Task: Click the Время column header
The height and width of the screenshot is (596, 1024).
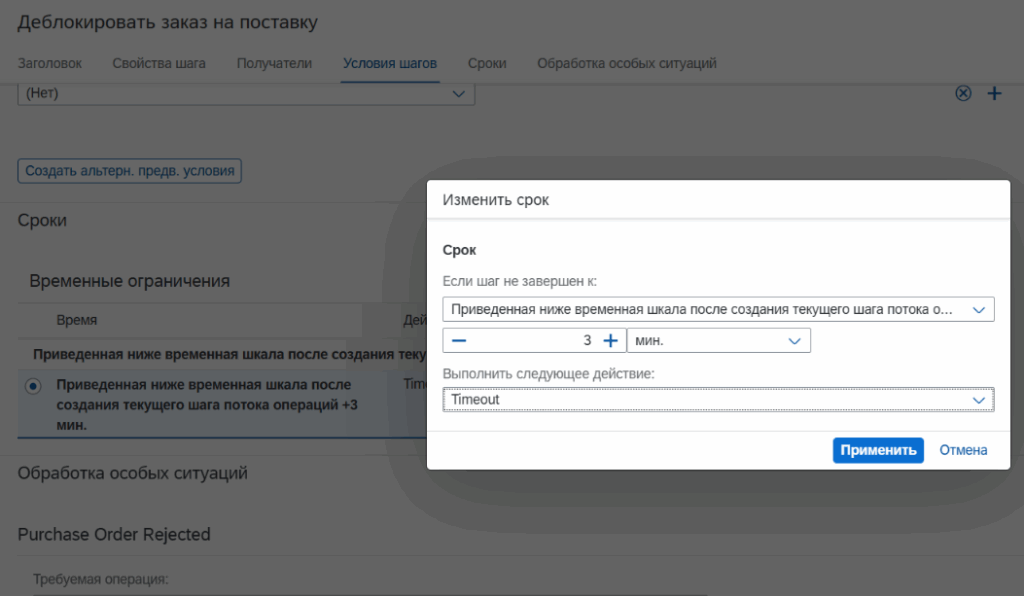Action: click(x=76, y=320)
